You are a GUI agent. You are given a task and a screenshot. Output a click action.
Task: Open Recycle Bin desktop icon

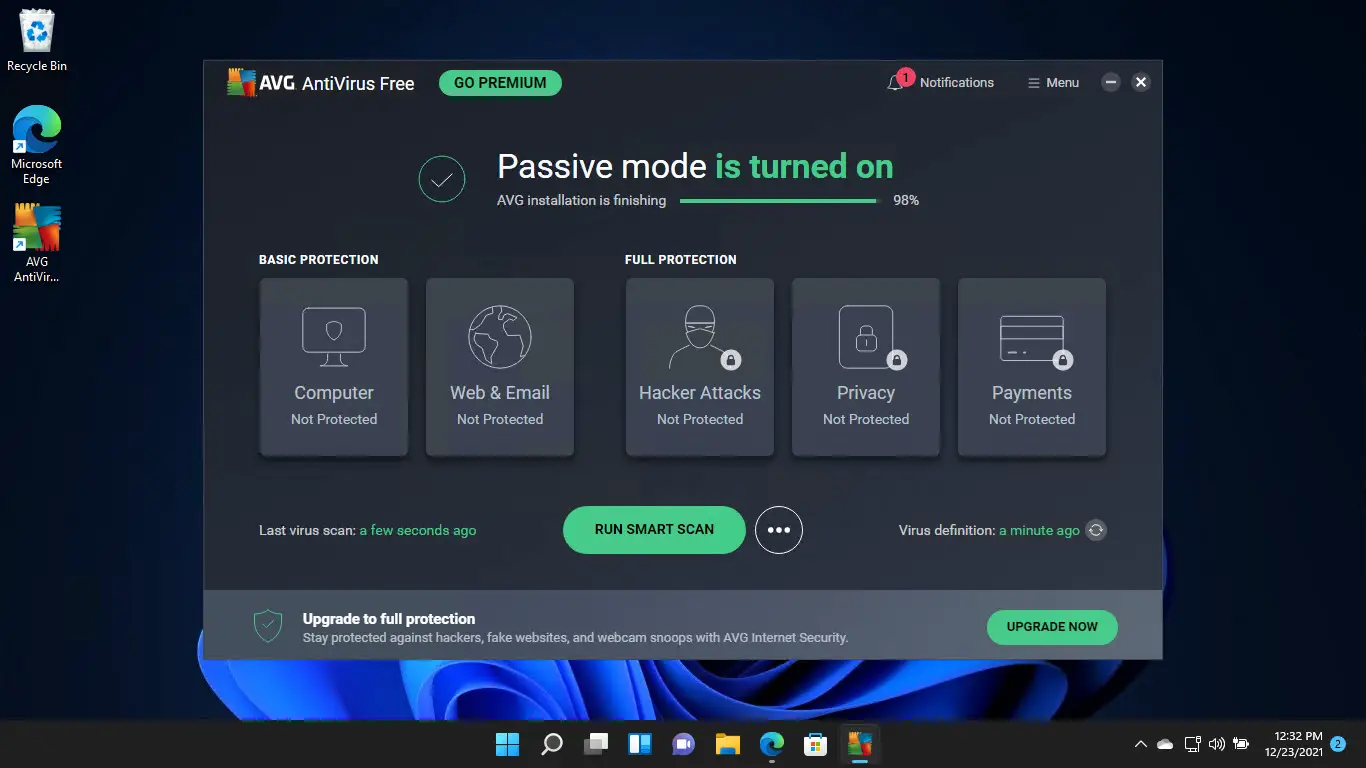click(37, 41)
